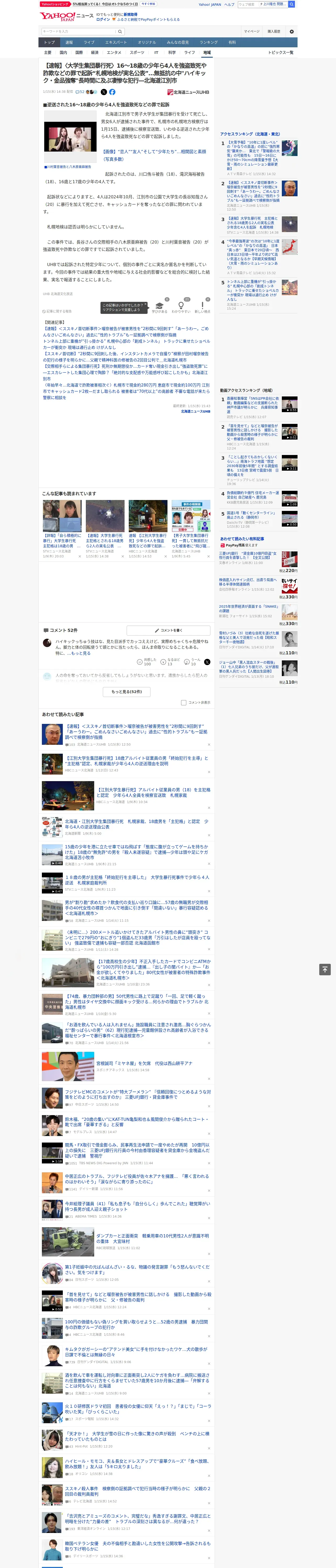Play video ranking item 1 thumbnail
The height and width of the screenshot is (1568, 336).
point(290,405)
